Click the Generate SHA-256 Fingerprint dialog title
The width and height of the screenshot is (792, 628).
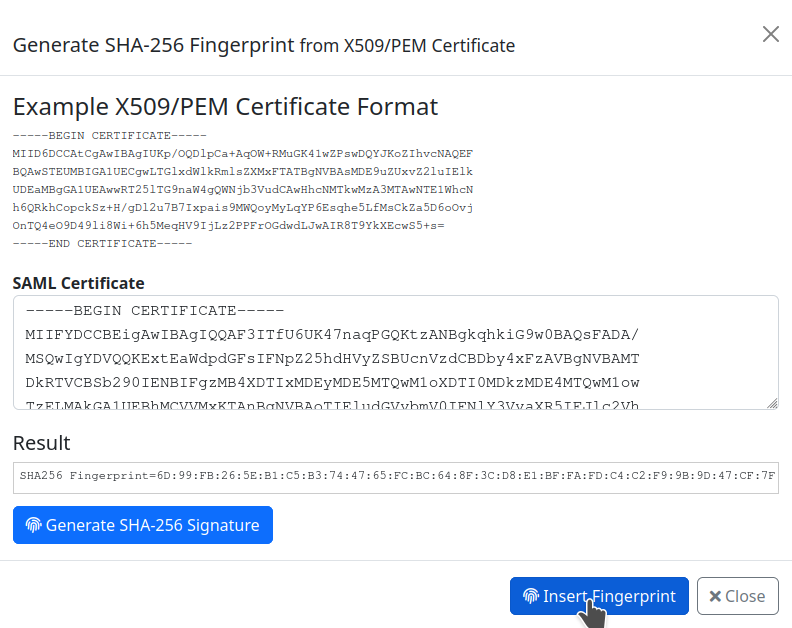click(263, 45)
